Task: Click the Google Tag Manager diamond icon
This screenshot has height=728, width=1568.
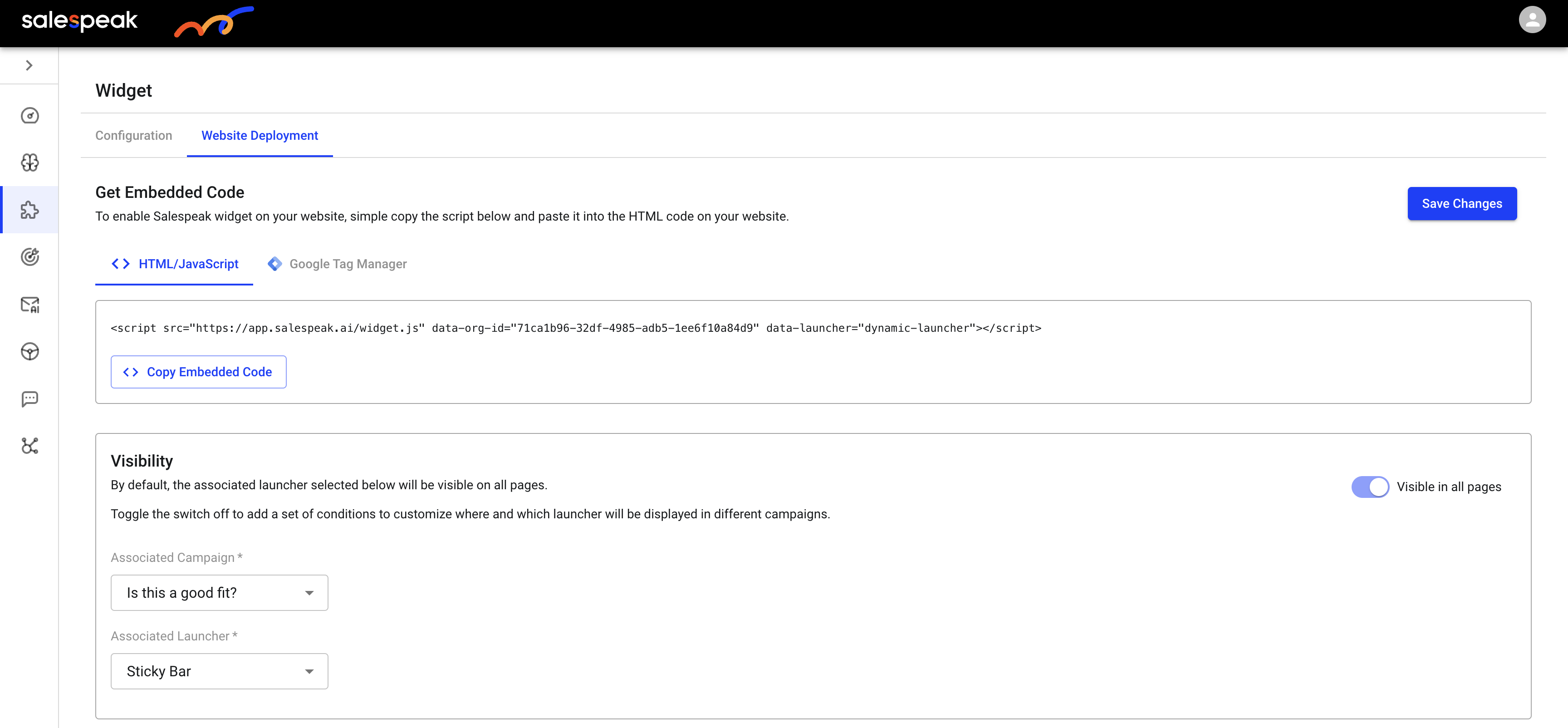Action: click(x=274, y=264)
